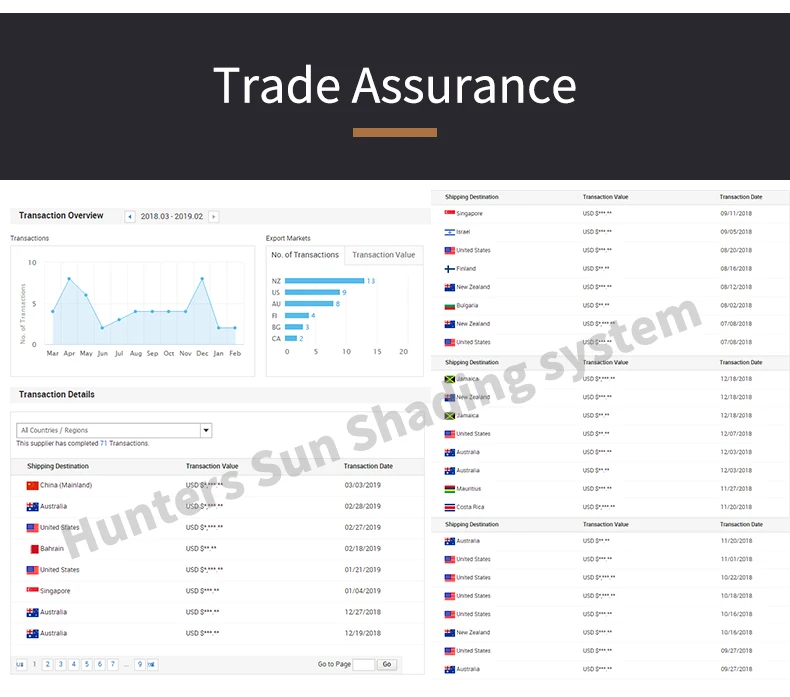Click the FI bar showing 4 transactions

pyautogui.click(x=297, y=315)
